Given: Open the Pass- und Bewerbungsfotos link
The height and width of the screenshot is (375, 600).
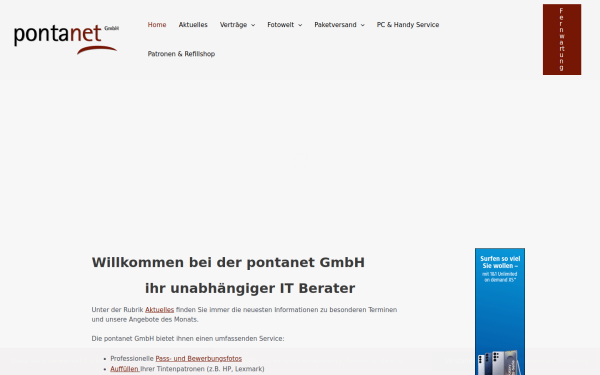Looking at the screenshot, I should (x=199, y=359).
